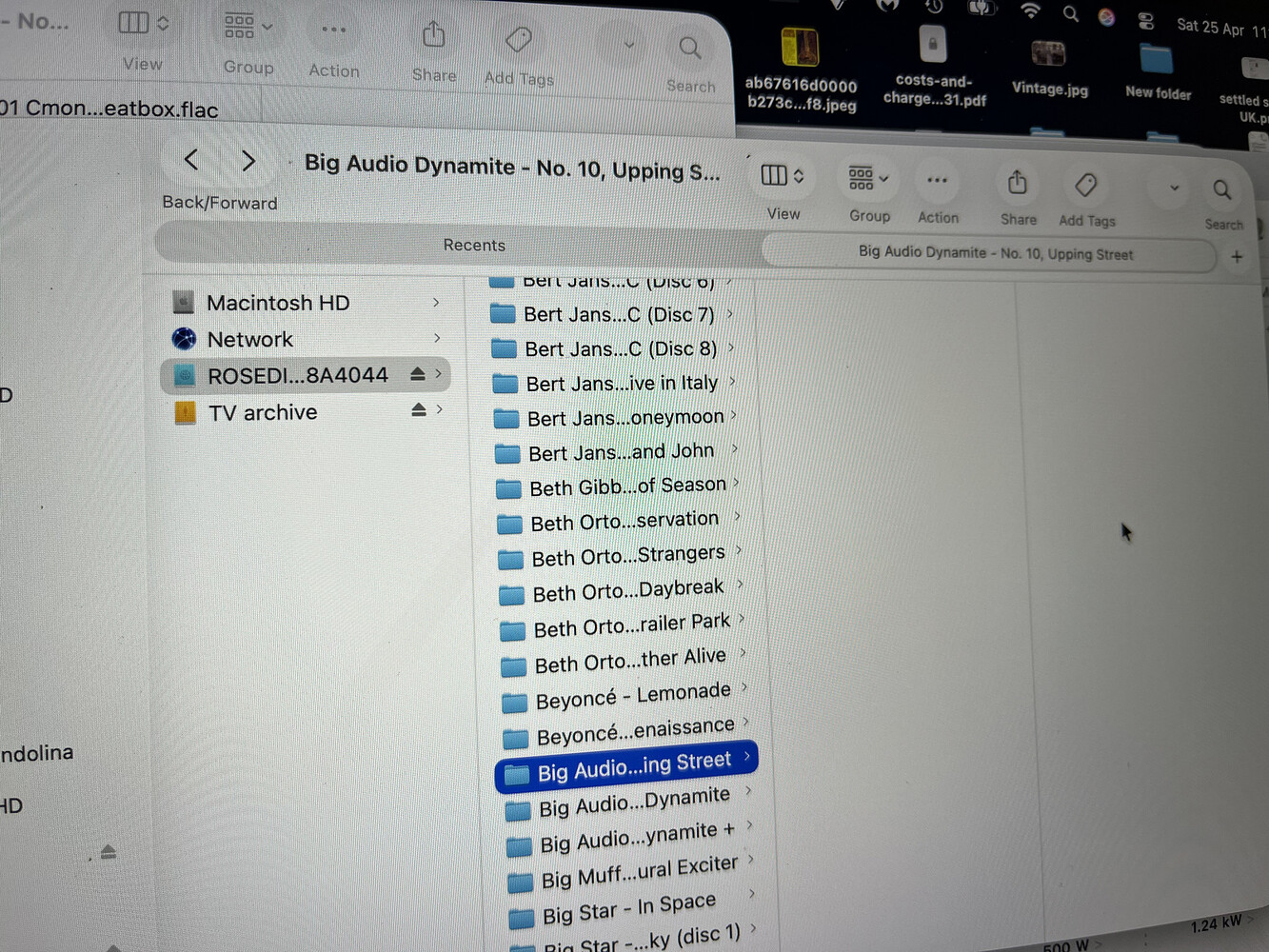Image resolution: width=1269 pixels, height=952 pixels.
Task: Switch to the Recents tab
Action: [473, 246]
